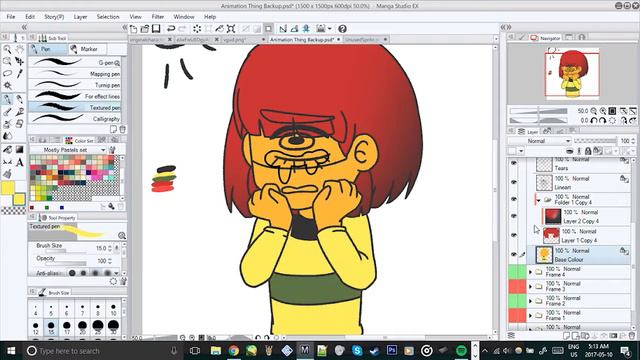Select the Auto select wand tool
This screenshot has height=360, width=640.
[7, 86]
